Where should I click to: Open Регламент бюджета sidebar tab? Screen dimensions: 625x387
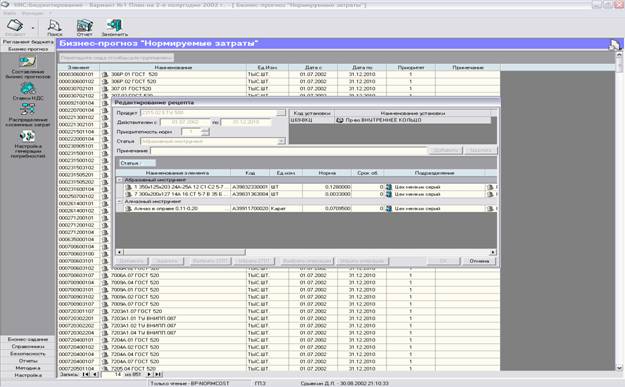(28, 42)
